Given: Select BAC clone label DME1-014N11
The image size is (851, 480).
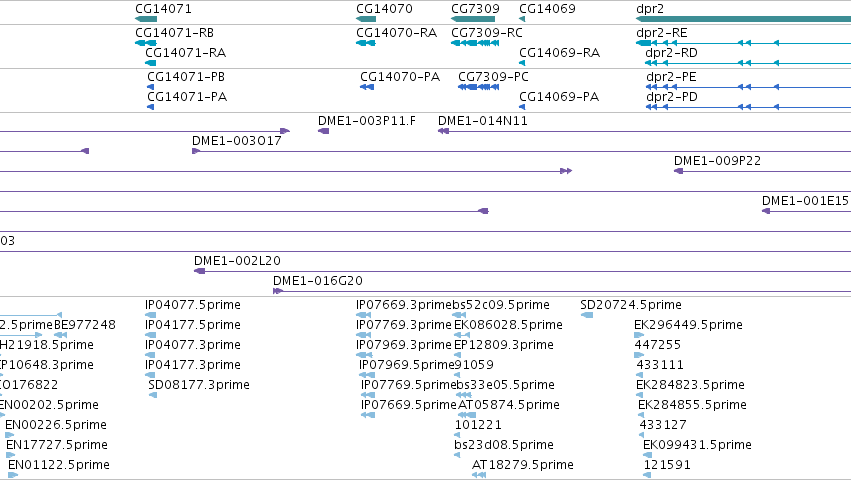Looking at the screenshot, I should pyautogui.click(x=482, y=121).
